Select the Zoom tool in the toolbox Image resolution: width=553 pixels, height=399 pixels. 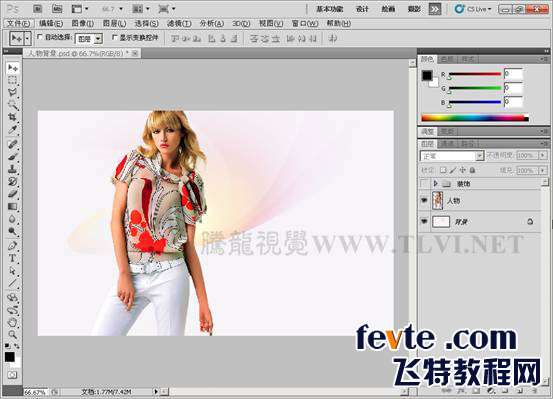(x=13, y=334)
